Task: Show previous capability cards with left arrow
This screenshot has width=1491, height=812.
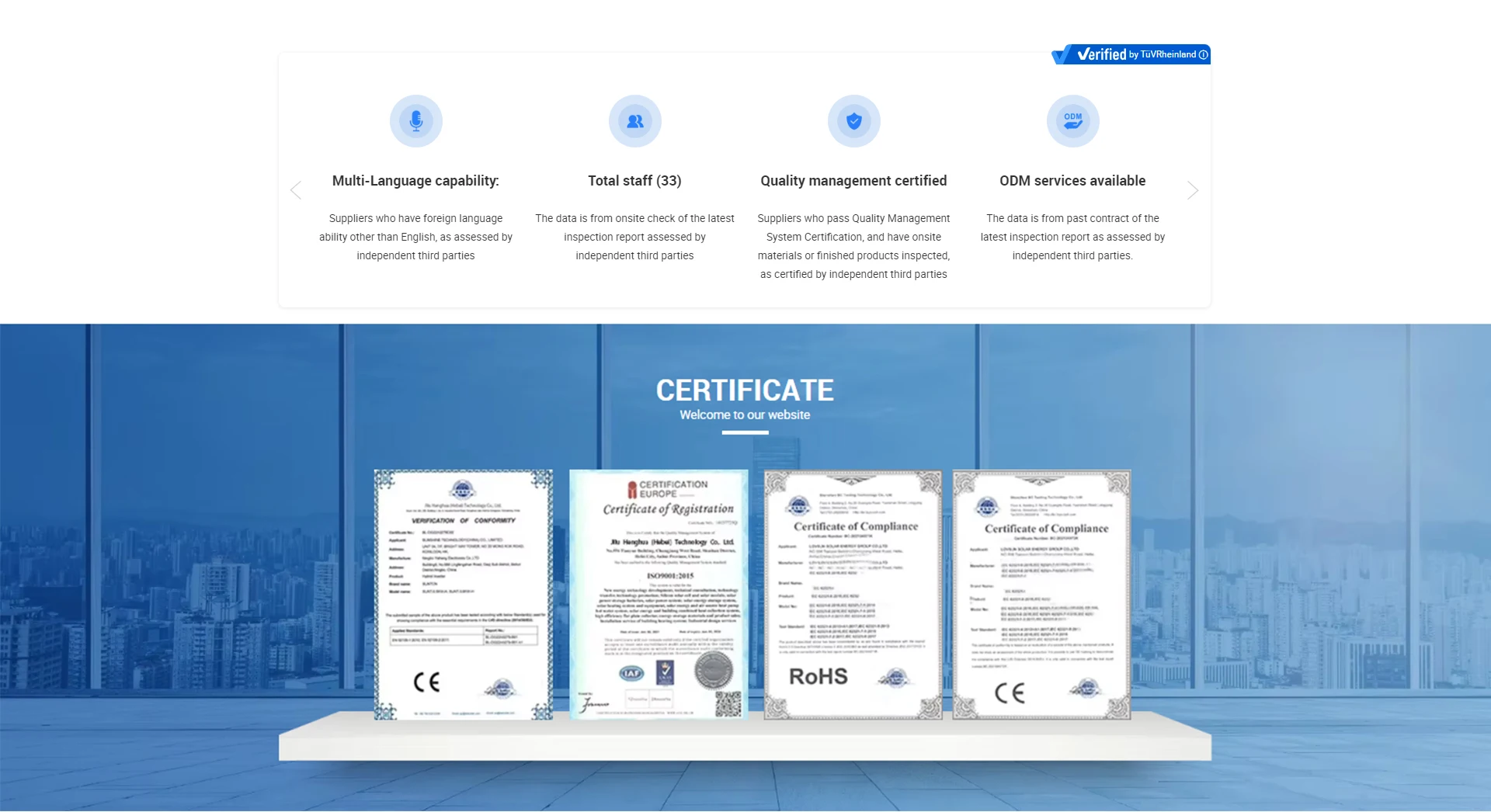Action: coord(296,190)
